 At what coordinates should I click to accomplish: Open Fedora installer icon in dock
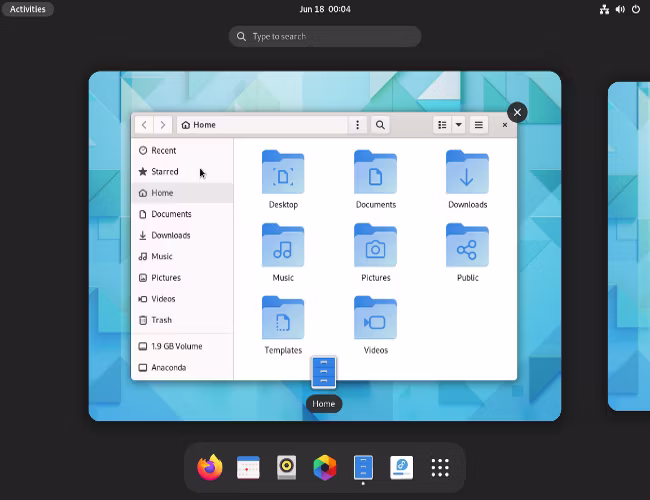[401, 467]
